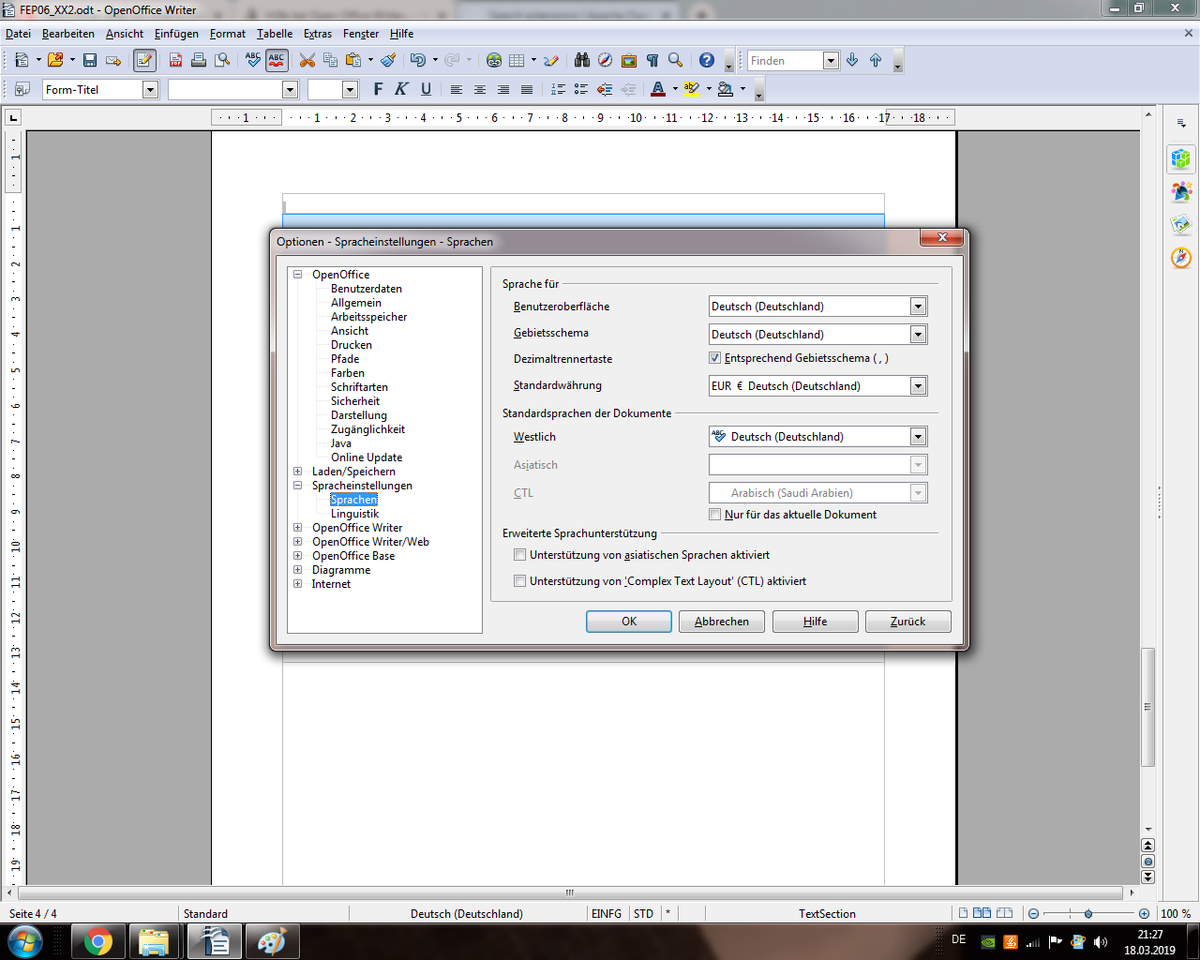
Task: Open the Navigator compass icon in toolbar
Action: 605,60
